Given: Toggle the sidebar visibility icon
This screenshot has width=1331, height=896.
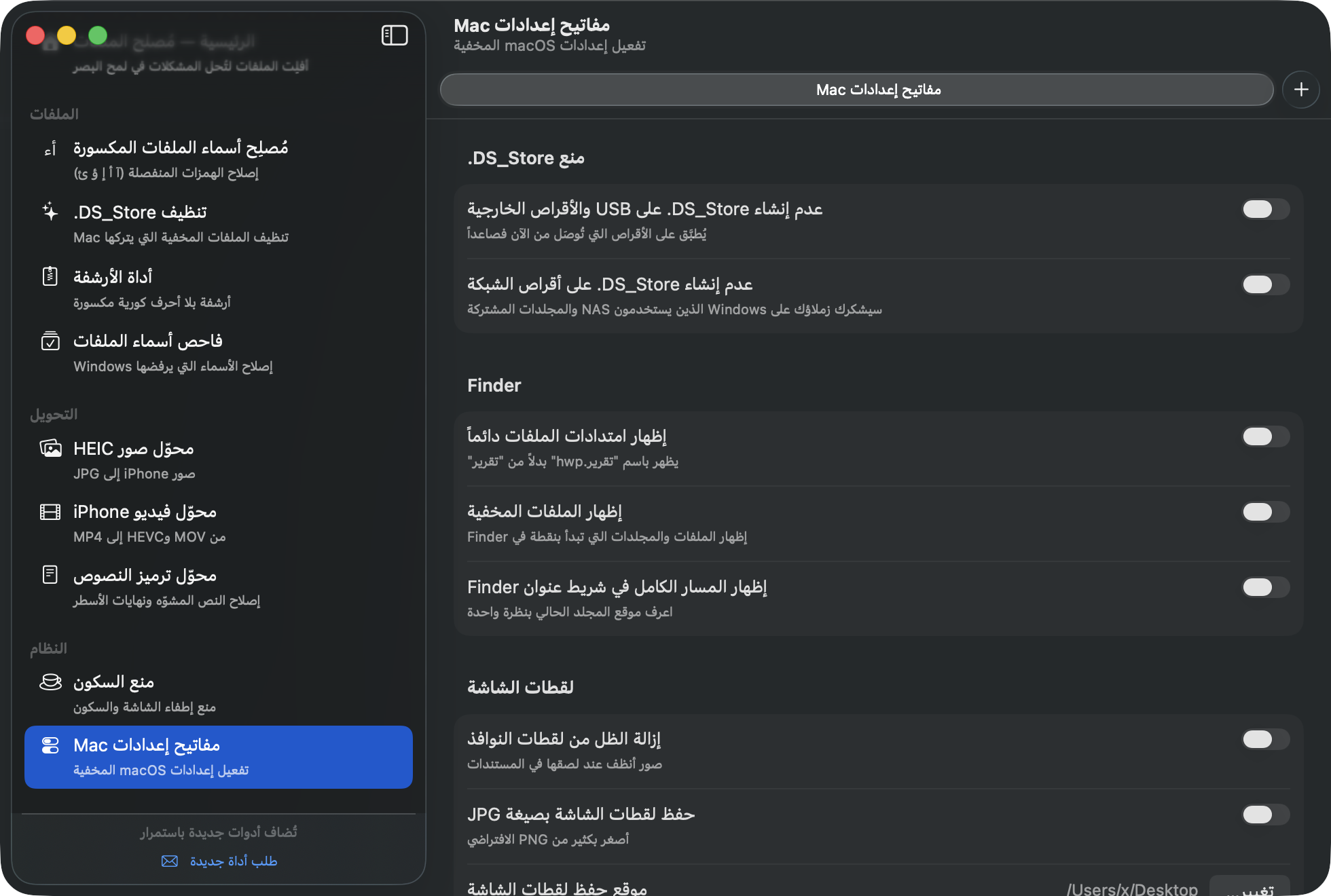Looking at the screenshot, I should click(x=395, y=35).
